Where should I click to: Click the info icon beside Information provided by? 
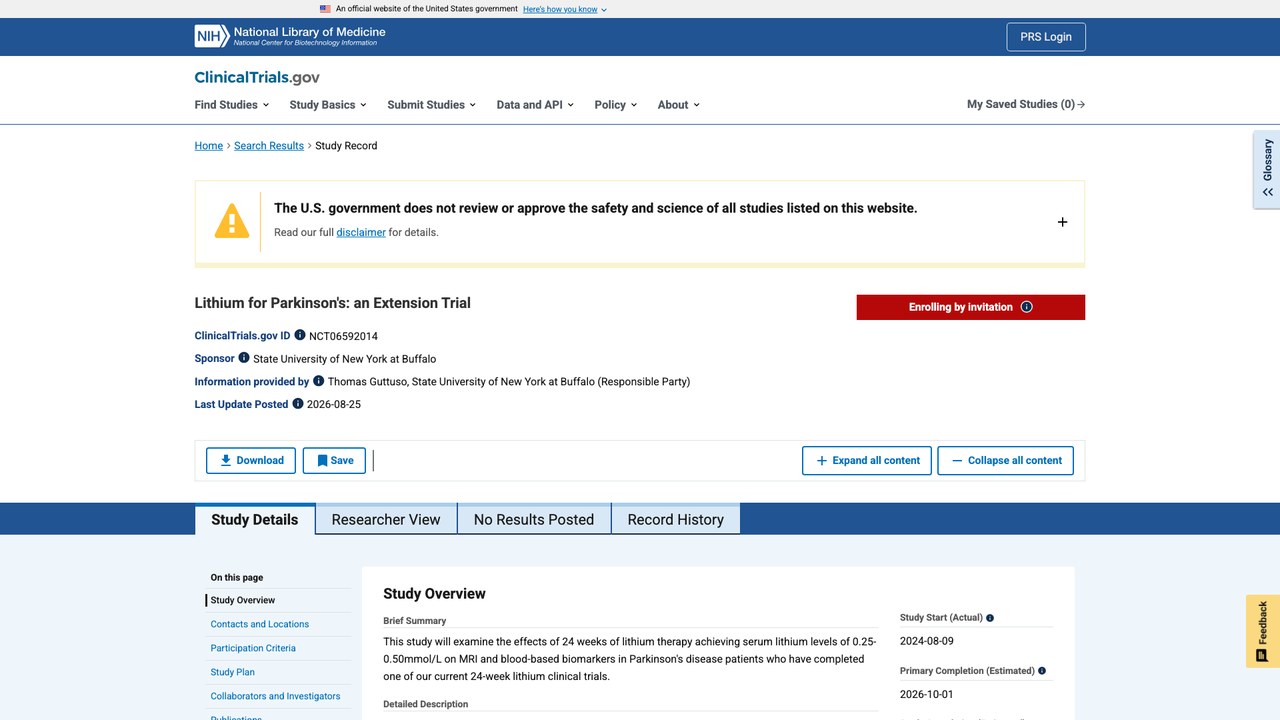coord(319,380)
